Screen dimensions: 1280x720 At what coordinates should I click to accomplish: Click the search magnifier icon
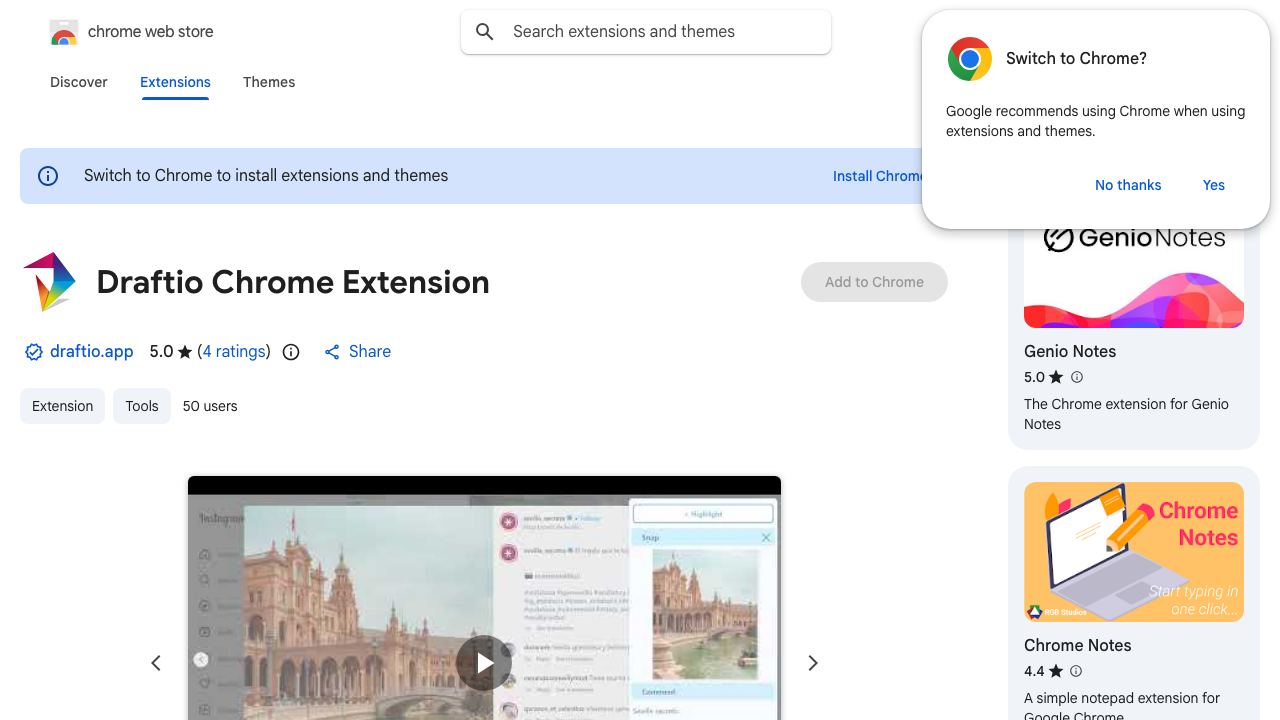(x=485, y=32)
